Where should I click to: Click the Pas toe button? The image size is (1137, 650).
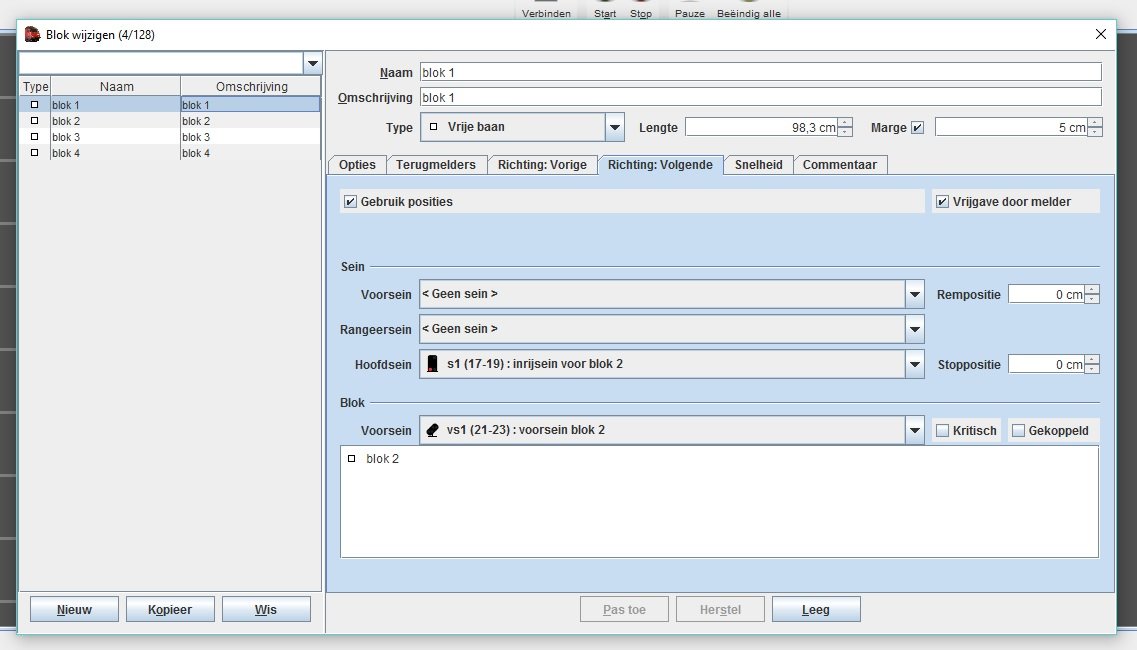click(x=624, y=609)
